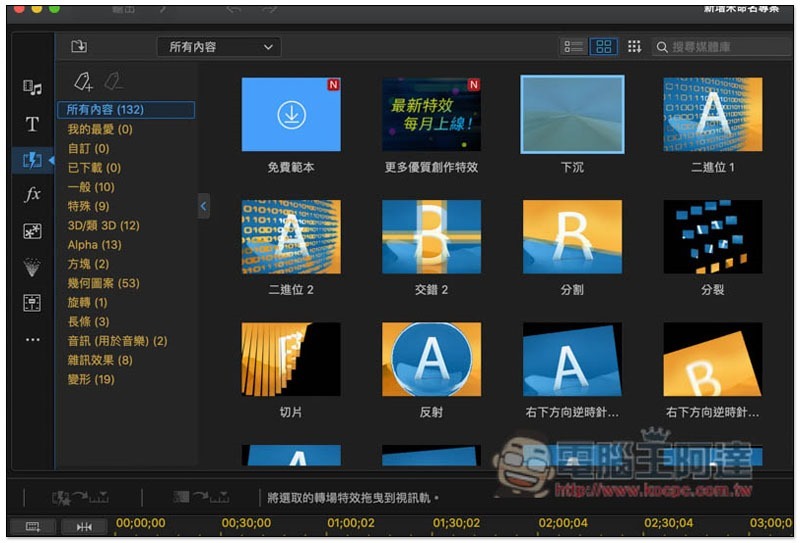Screen dimensions: 800x543
Task: Select 一般 (10) category
Action: pos(91,187)
